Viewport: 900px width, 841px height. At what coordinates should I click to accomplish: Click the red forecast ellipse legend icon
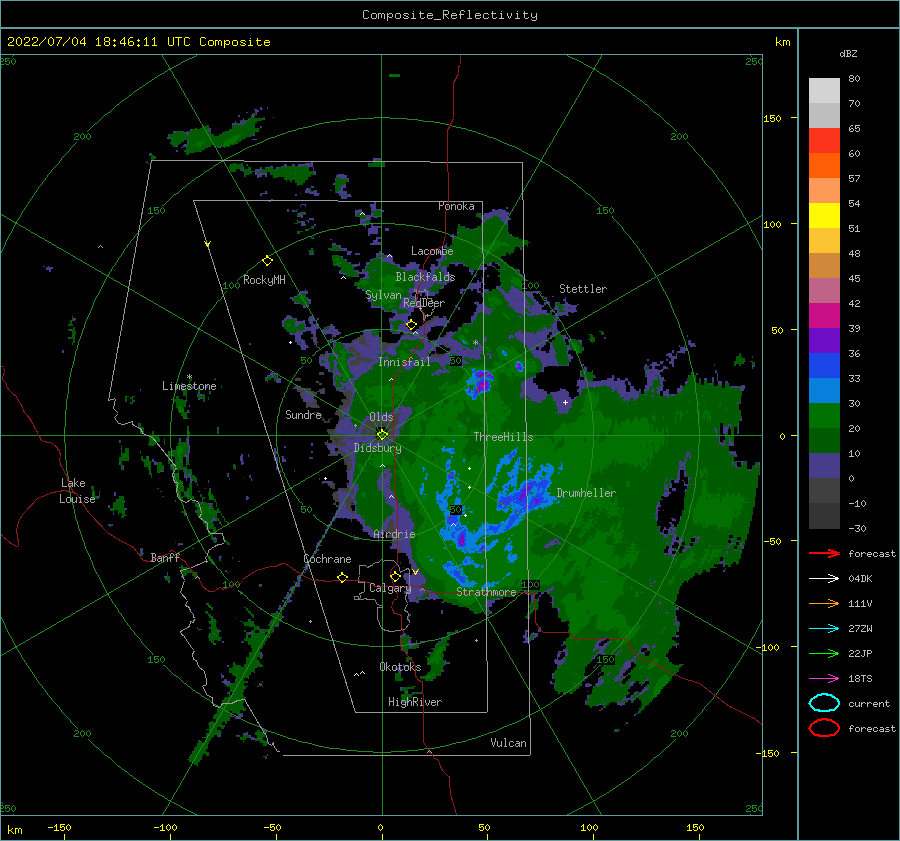[x=824, y=728]
